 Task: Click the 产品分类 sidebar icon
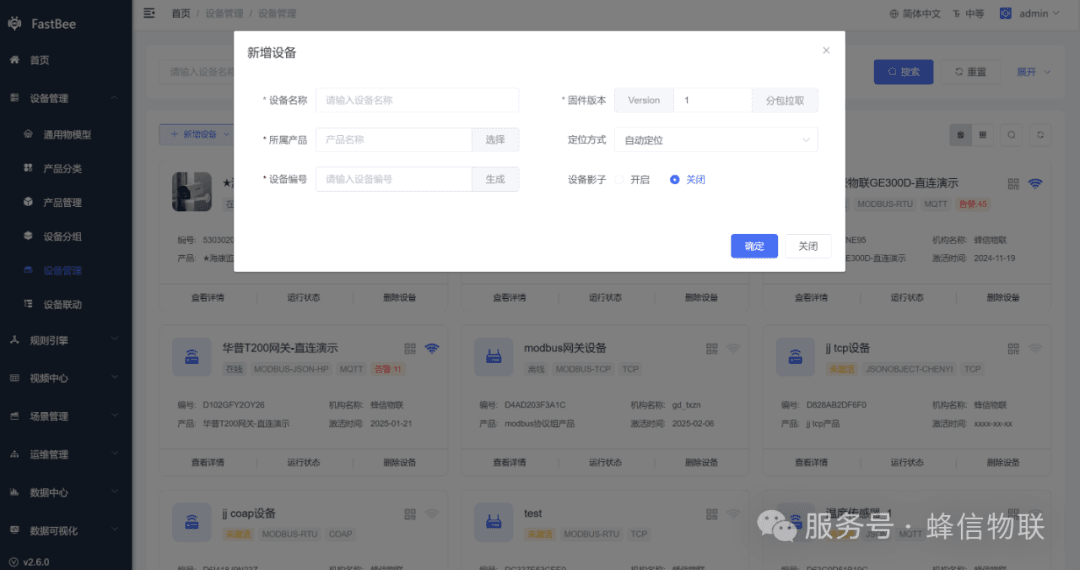(28, 168)
